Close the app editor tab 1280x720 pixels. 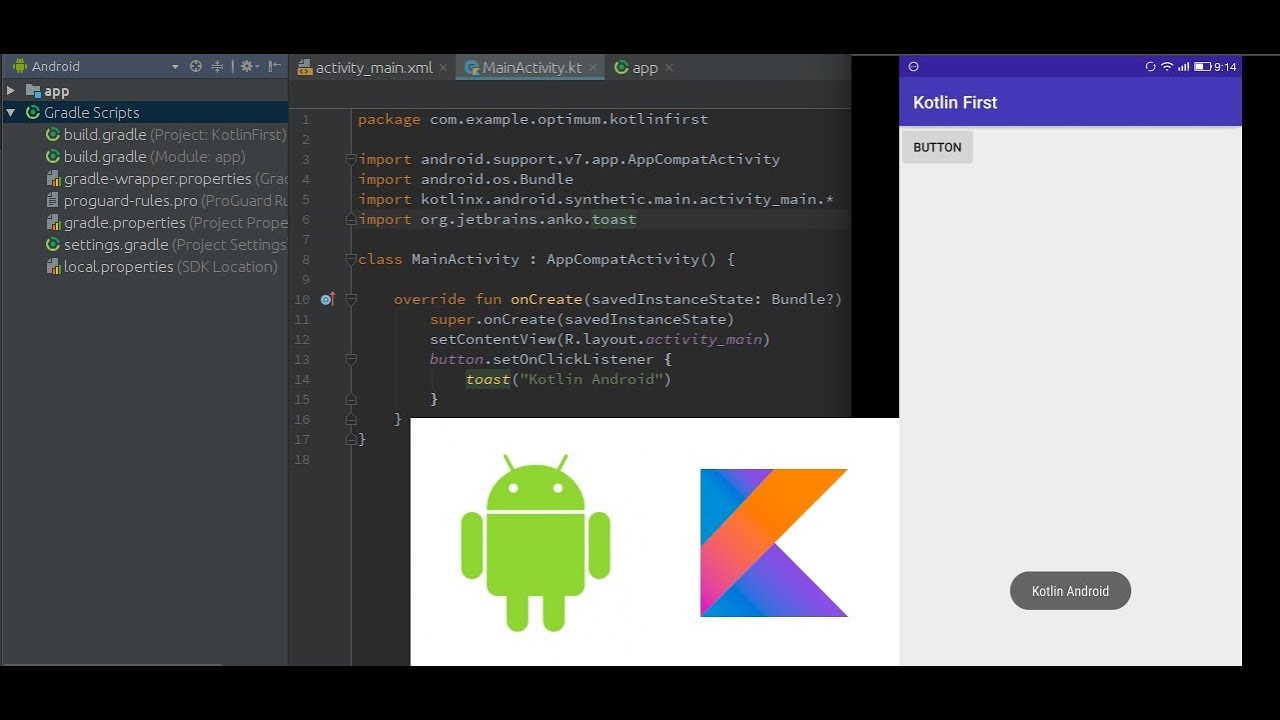[669, 68]
